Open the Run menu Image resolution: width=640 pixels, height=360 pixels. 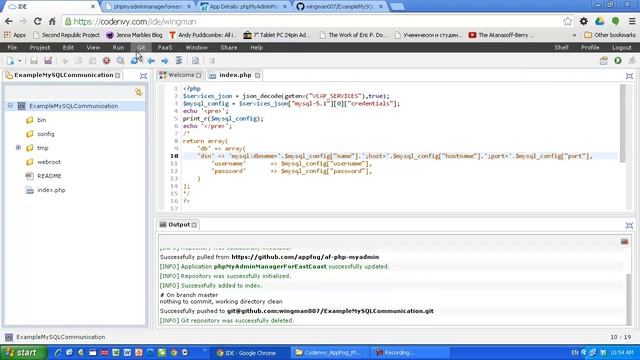[118, 47]
